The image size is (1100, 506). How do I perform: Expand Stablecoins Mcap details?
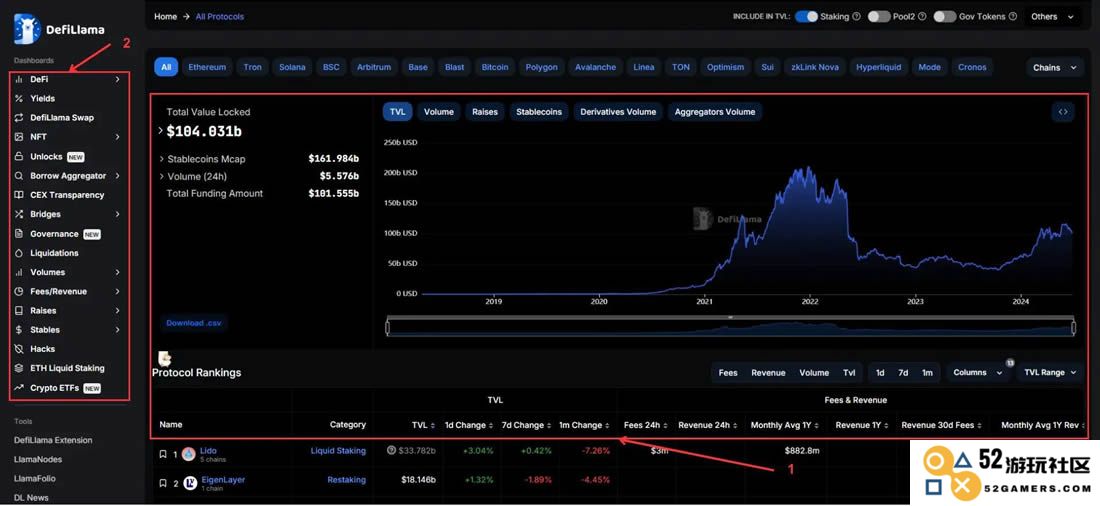pyautogui.click(x=161, y=159)
